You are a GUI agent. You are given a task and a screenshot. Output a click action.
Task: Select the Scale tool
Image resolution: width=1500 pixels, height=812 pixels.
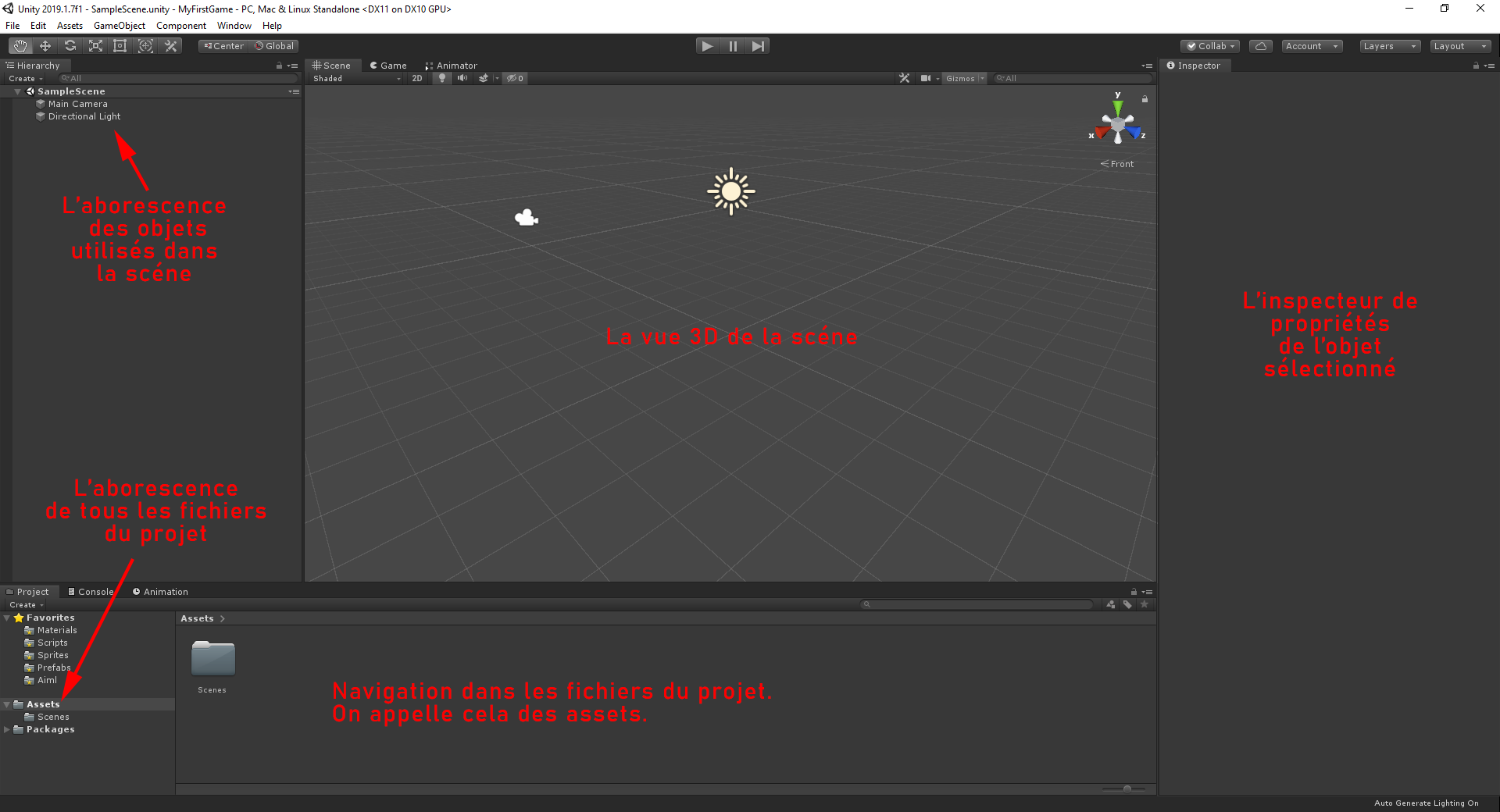click(95, 45)
